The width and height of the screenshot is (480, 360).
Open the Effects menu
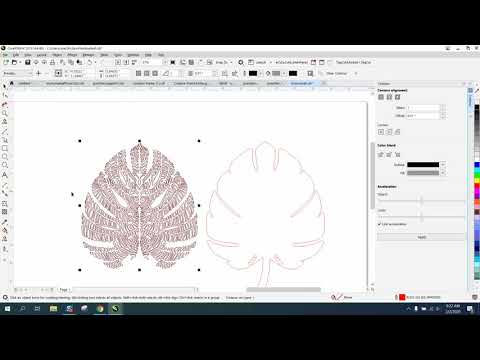(72, 55)
